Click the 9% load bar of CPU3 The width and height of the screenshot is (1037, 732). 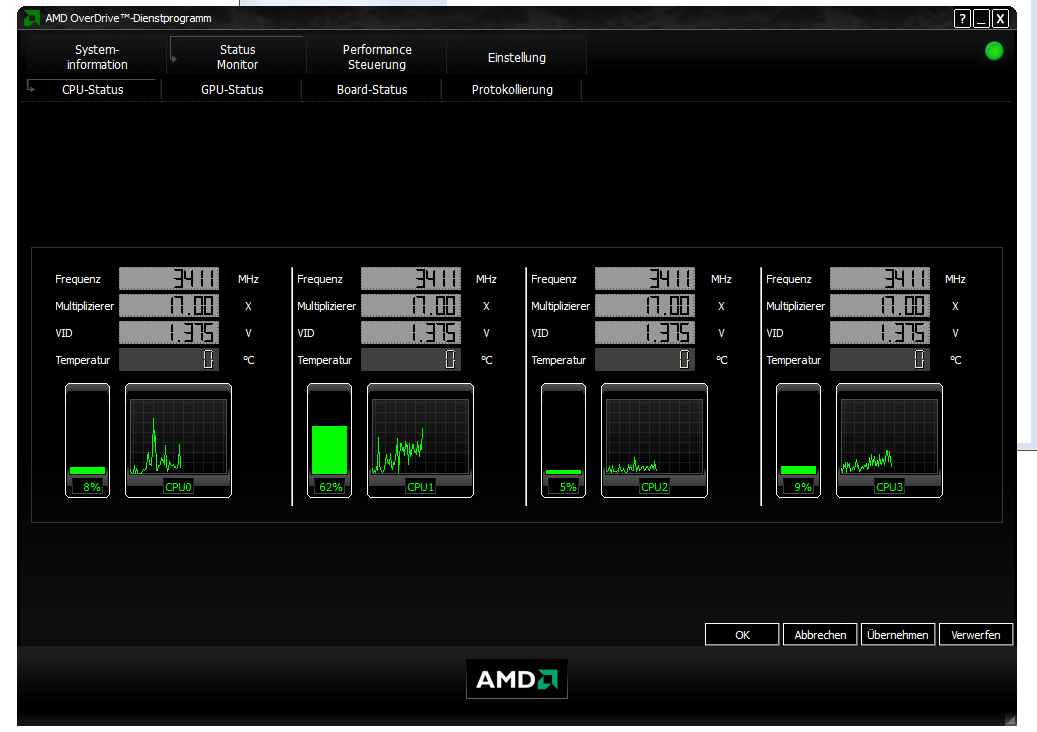click(x=798, y=440)
